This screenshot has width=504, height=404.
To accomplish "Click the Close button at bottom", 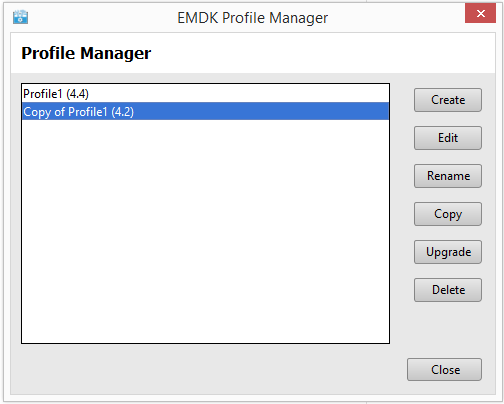I will click(x=444, y=369).
